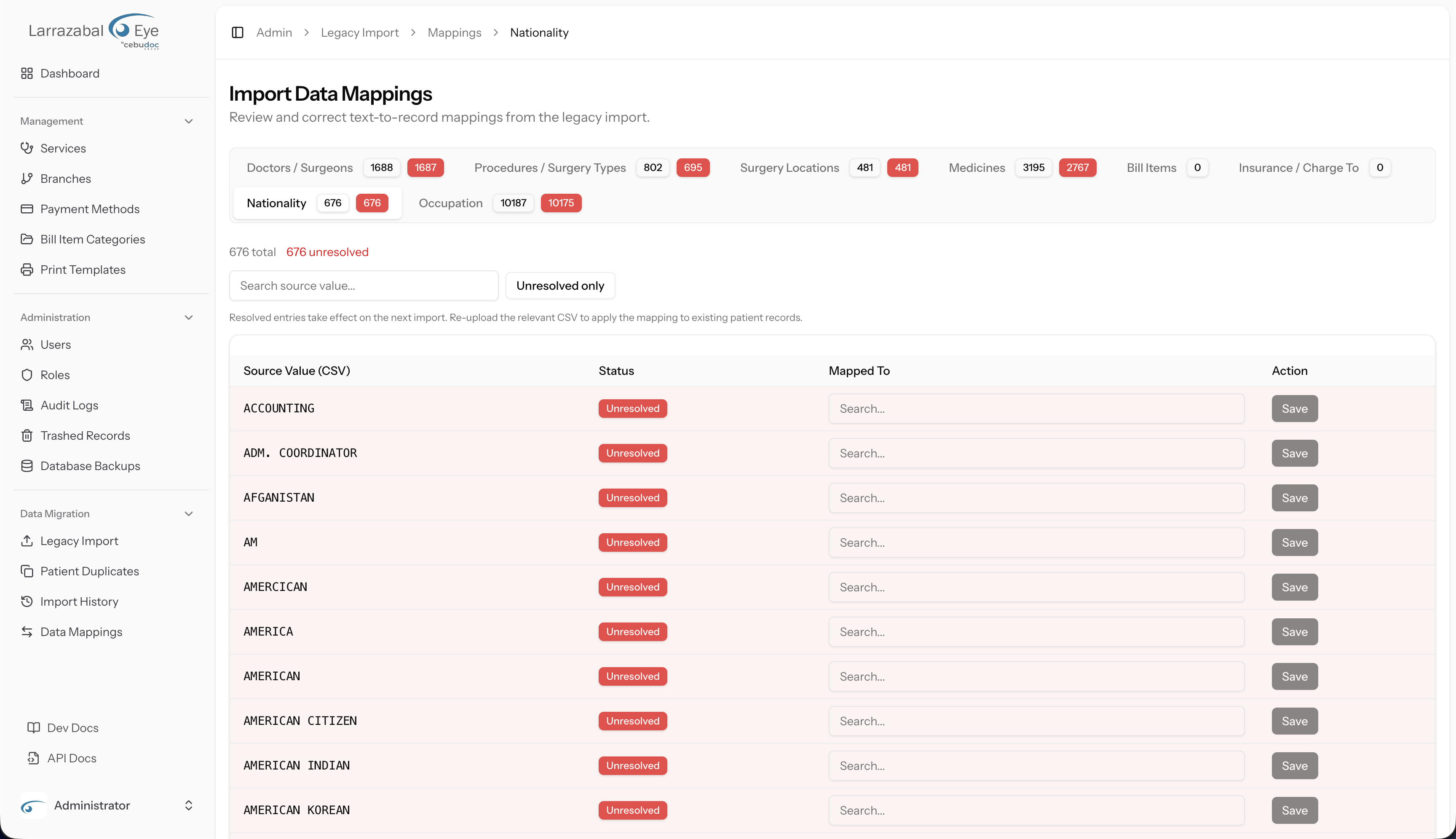Click the Status column header
The image size is (1456, 839).
pyautogui.click(x=616, y=371)
